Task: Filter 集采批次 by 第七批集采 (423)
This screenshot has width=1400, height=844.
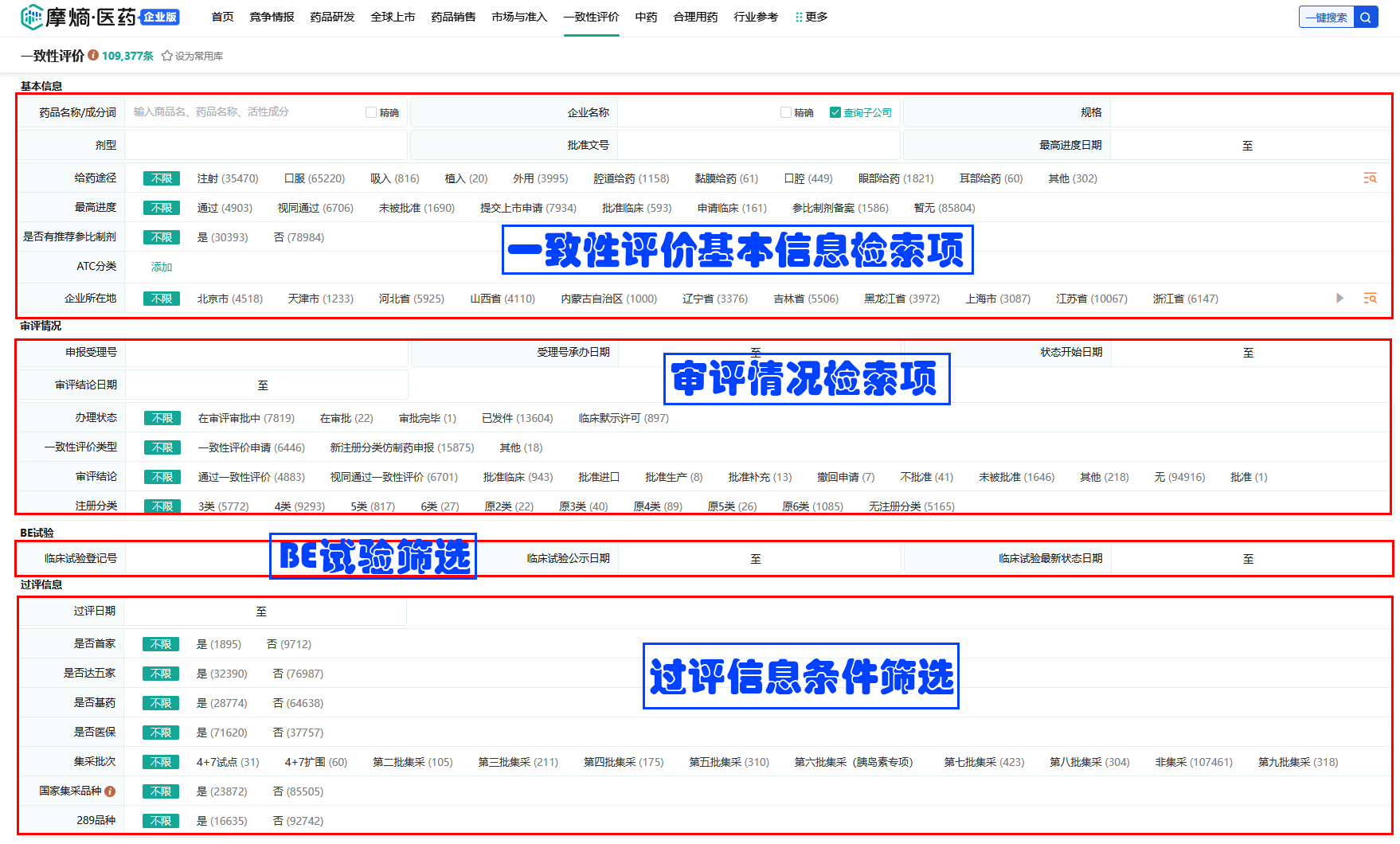Action: pos(984,762)
